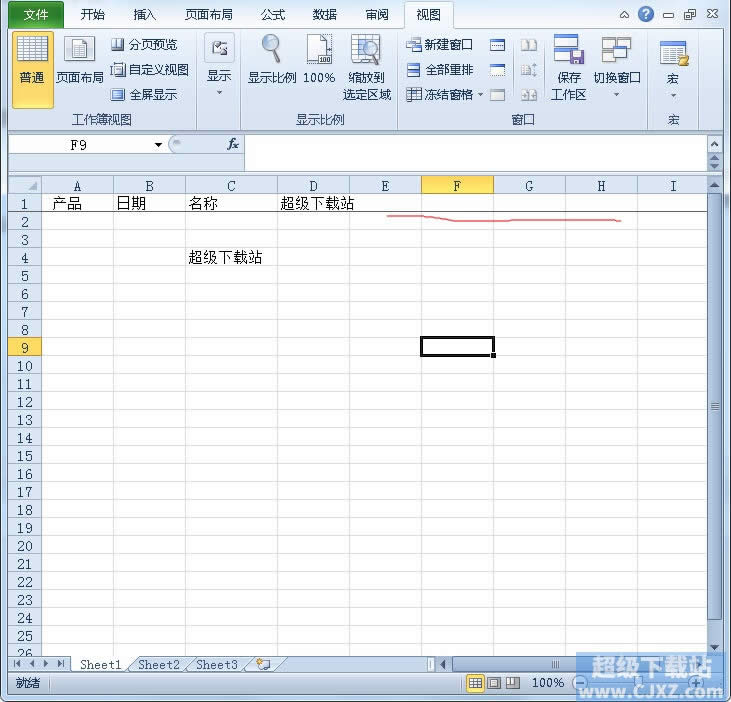Select cell D1 containing 超级下载站

point(313,203)
